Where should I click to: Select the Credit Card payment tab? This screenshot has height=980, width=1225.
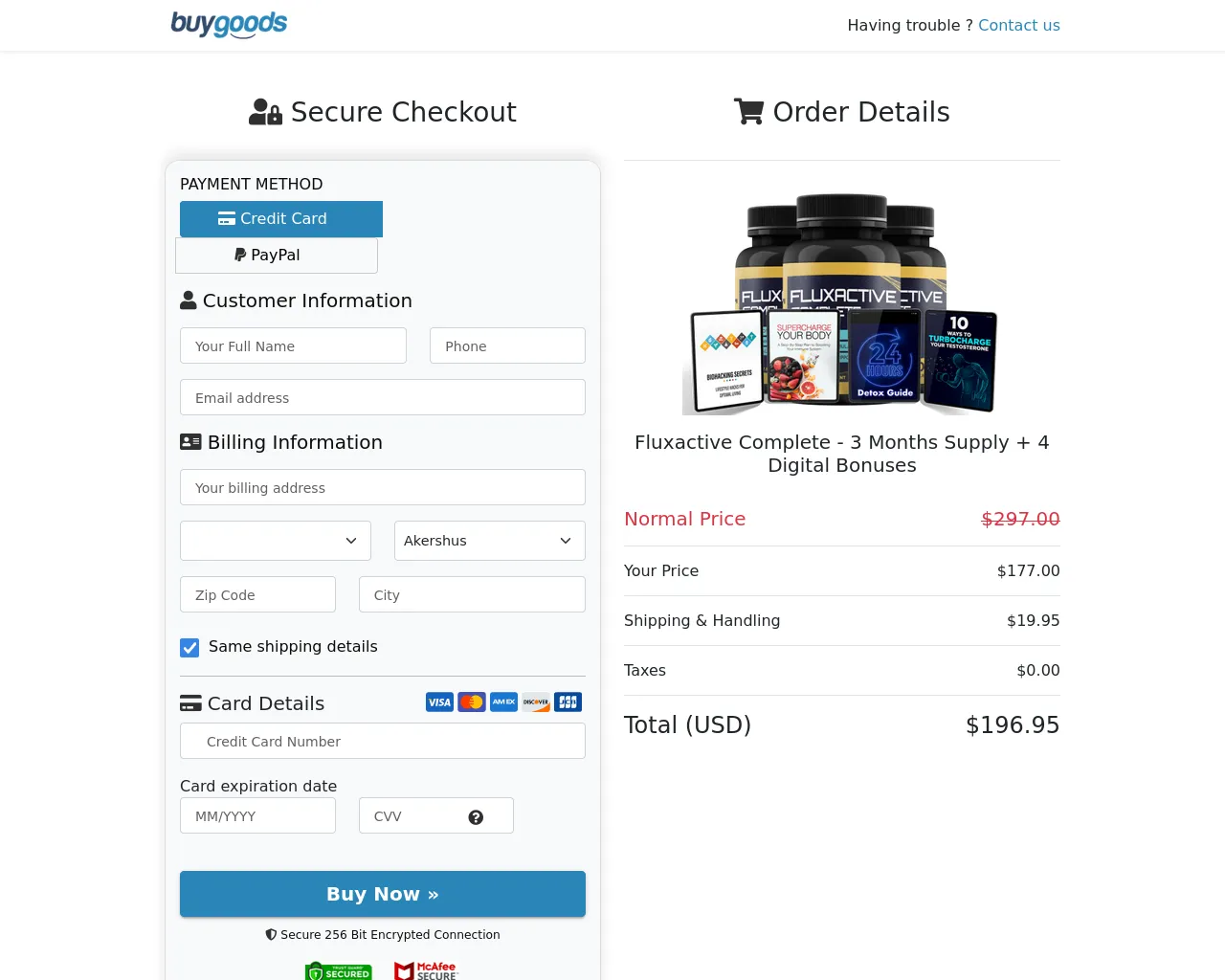(281, 219)
